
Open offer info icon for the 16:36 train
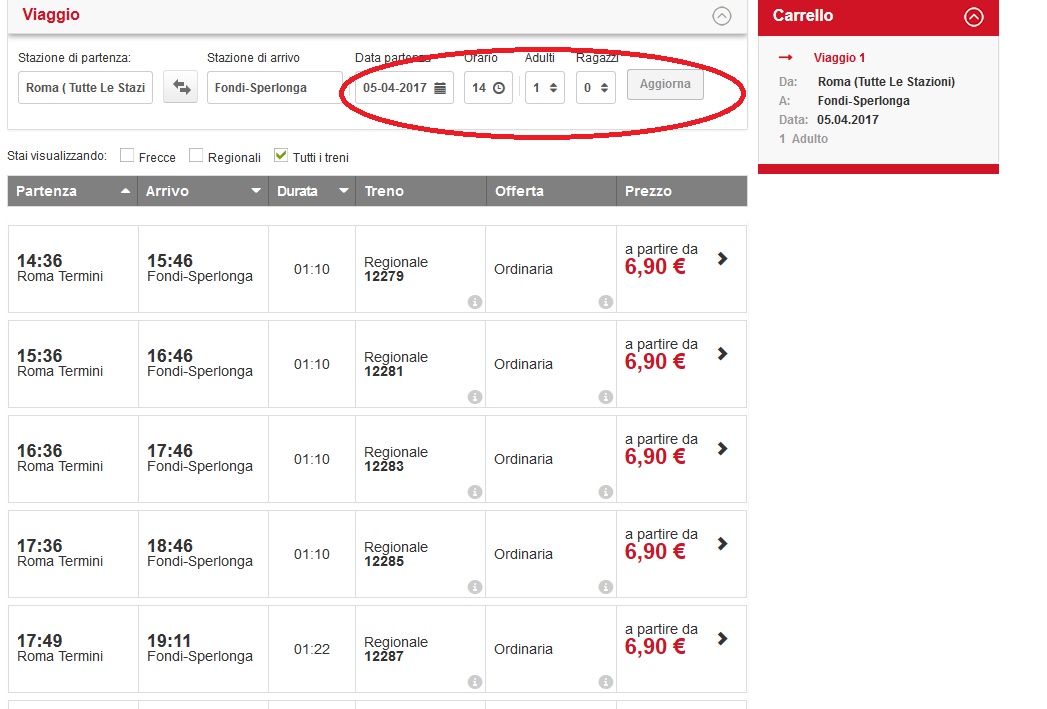pyautogui.click(x=606, y=492)
